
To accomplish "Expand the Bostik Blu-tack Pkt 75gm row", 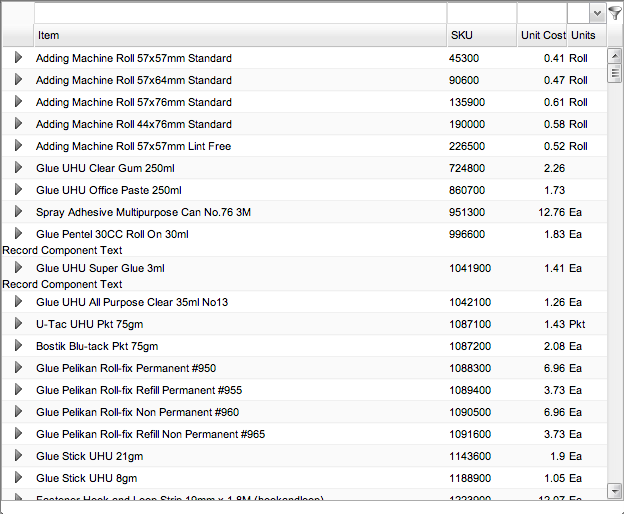I will point(18,346).
